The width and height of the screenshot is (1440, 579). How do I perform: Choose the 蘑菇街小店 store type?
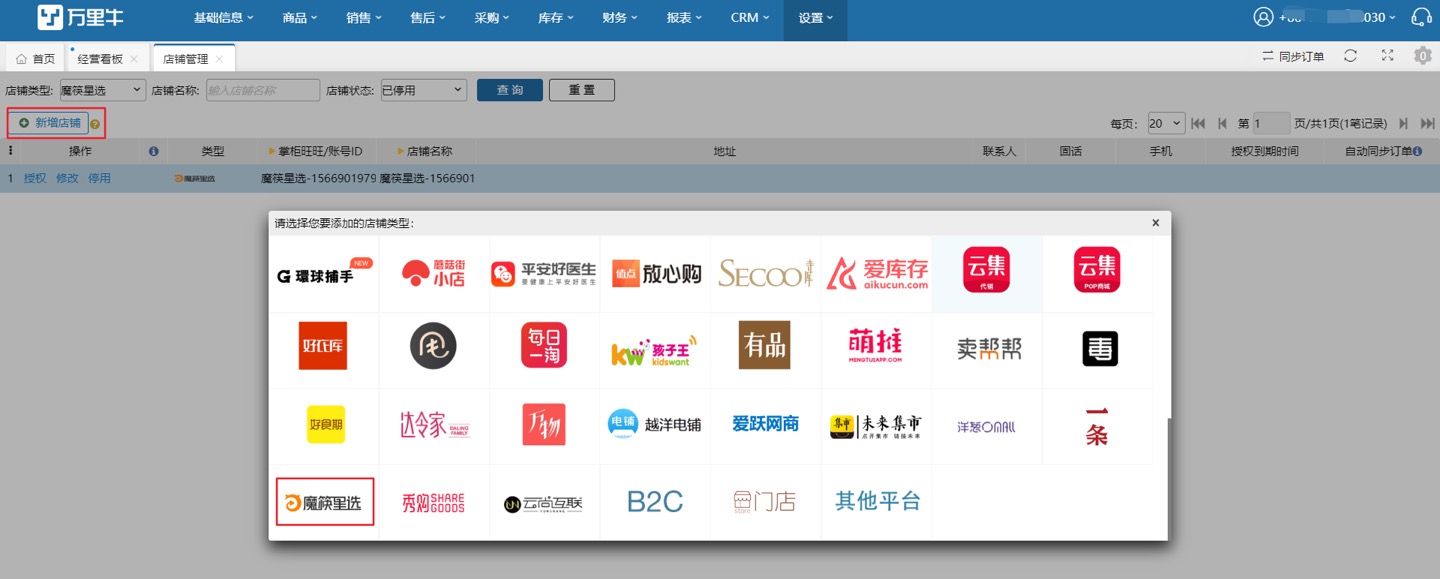(434, 273)
